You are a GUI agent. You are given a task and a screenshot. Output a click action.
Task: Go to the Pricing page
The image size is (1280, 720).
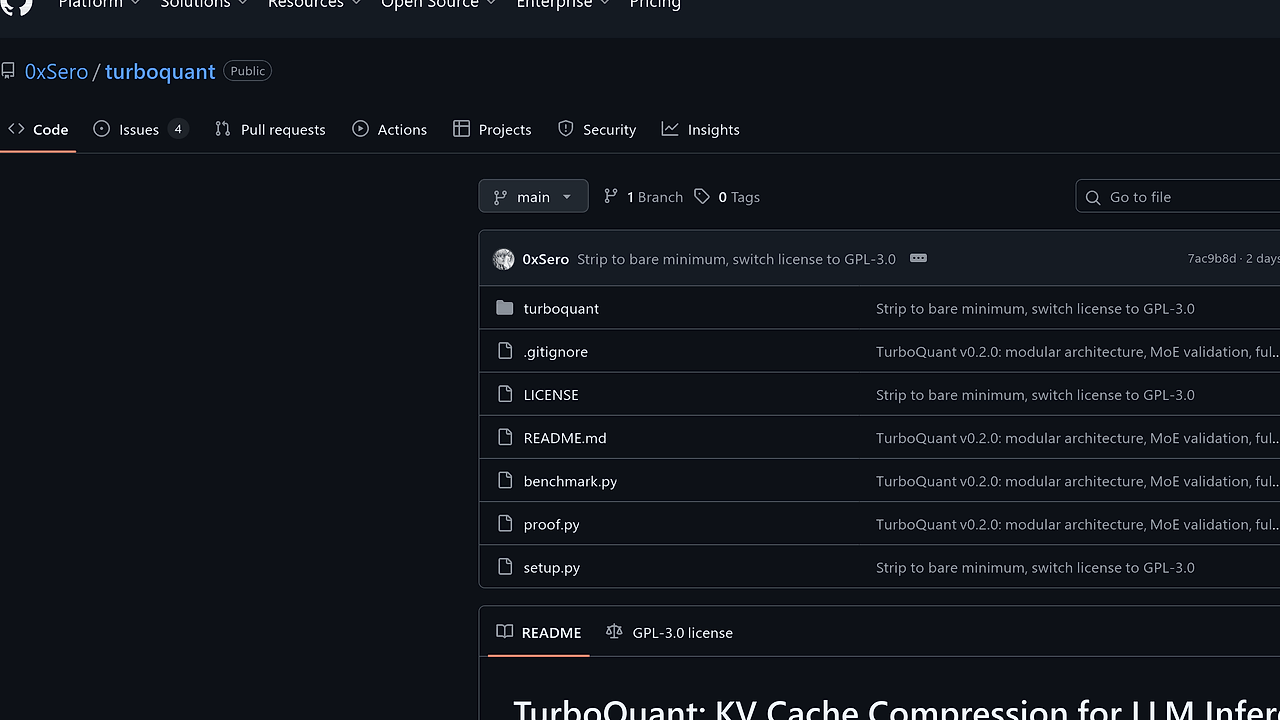coord(655,4)
